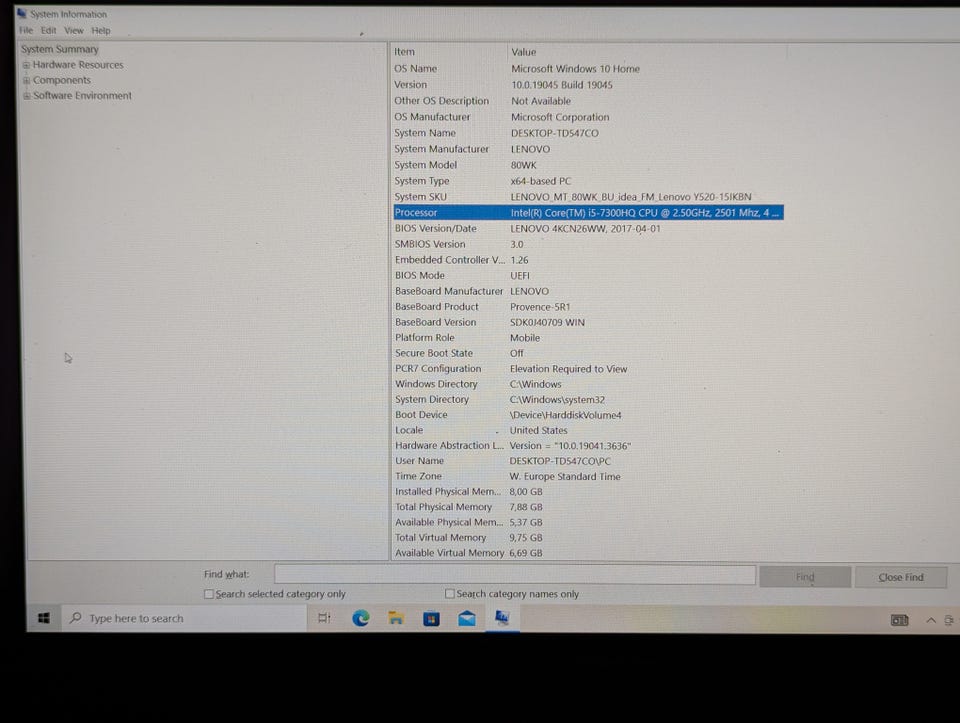Click the System Information title bar icon
Image resolution: width=960 pixels, height=723 pixels.
(x=23, y=13)
